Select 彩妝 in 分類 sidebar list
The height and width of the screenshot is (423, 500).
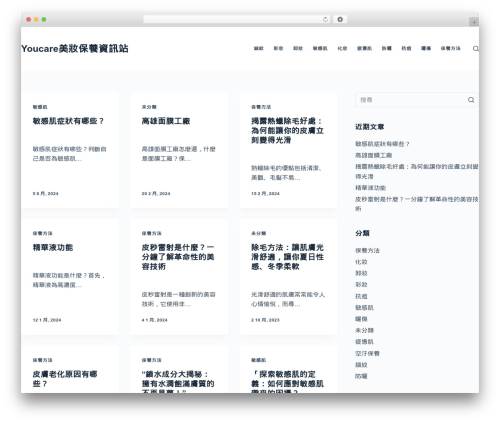[361, 285]
